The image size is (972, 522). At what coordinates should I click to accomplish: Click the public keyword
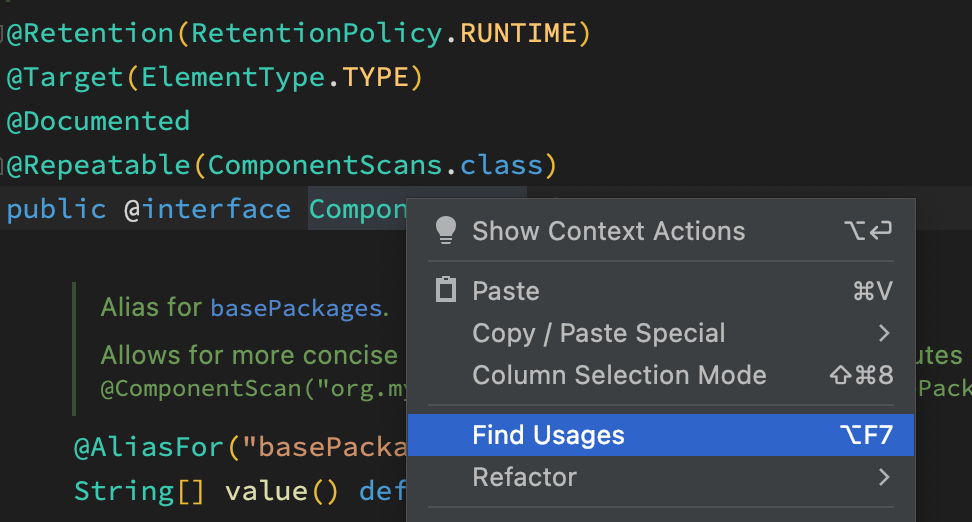tap(56, 209)
